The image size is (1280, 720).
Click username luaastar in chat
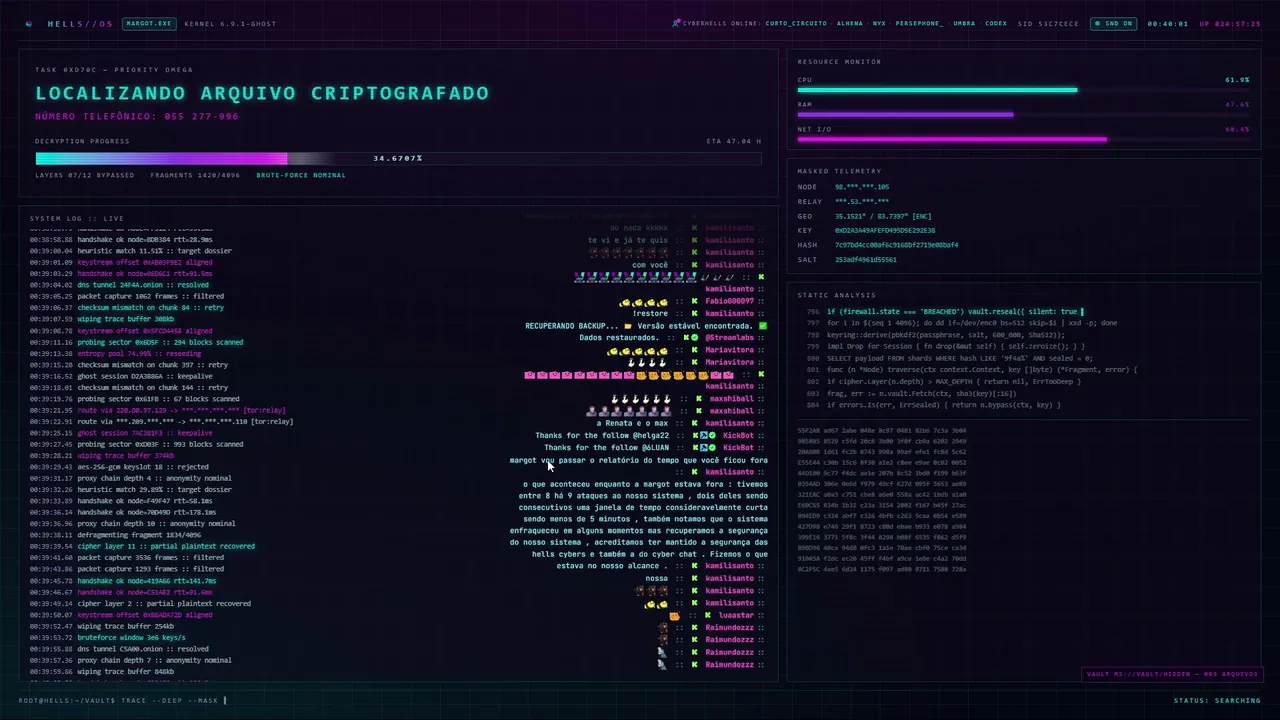(x=736, y=615)
